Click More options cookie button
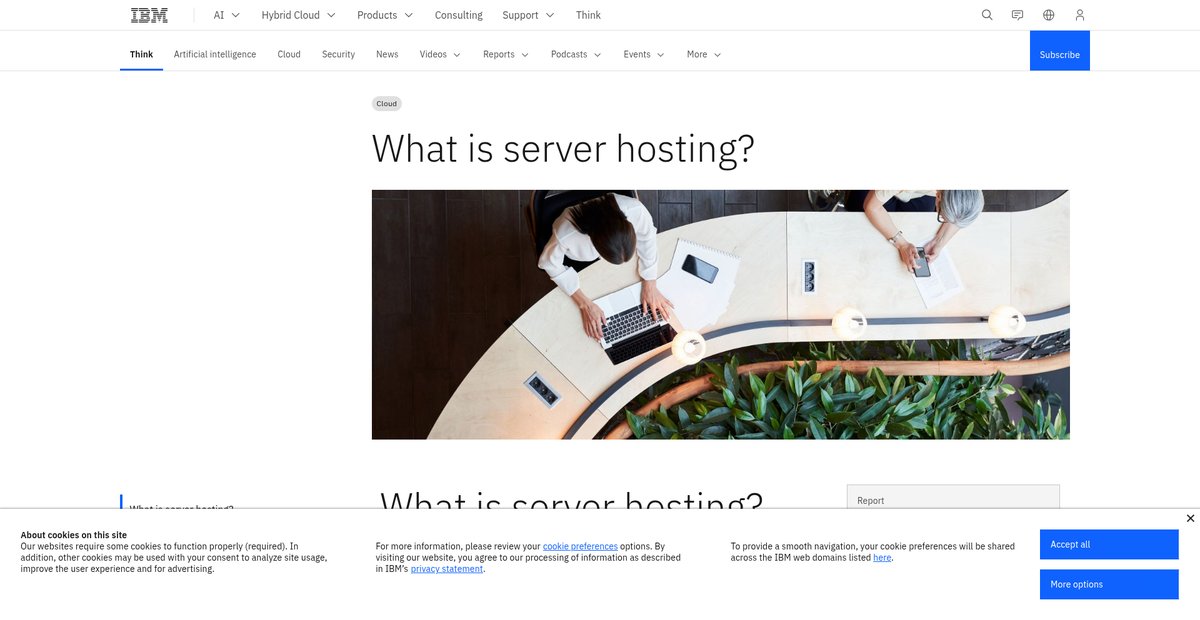 tap(1109, 584)
